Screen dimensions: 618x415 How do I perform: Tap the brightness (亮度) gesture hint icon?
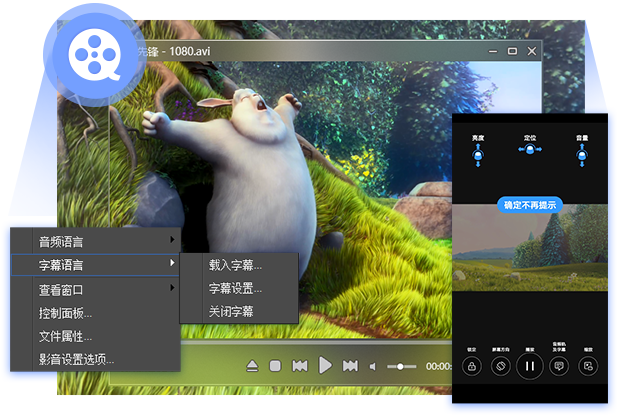pyautogui.click(x=478, y=154)
